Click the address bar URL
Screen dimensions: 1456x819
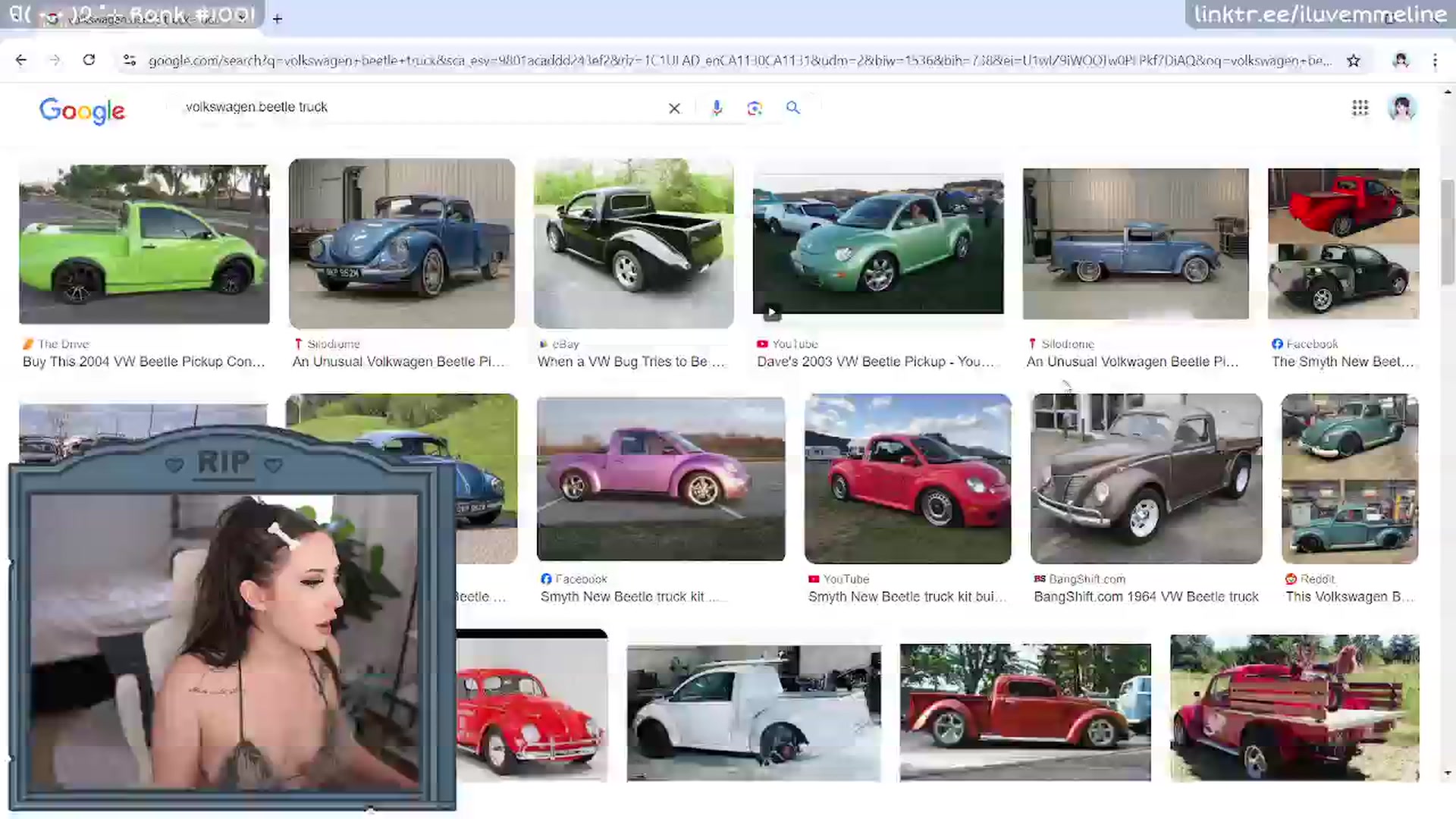click(x=739, y=61)
